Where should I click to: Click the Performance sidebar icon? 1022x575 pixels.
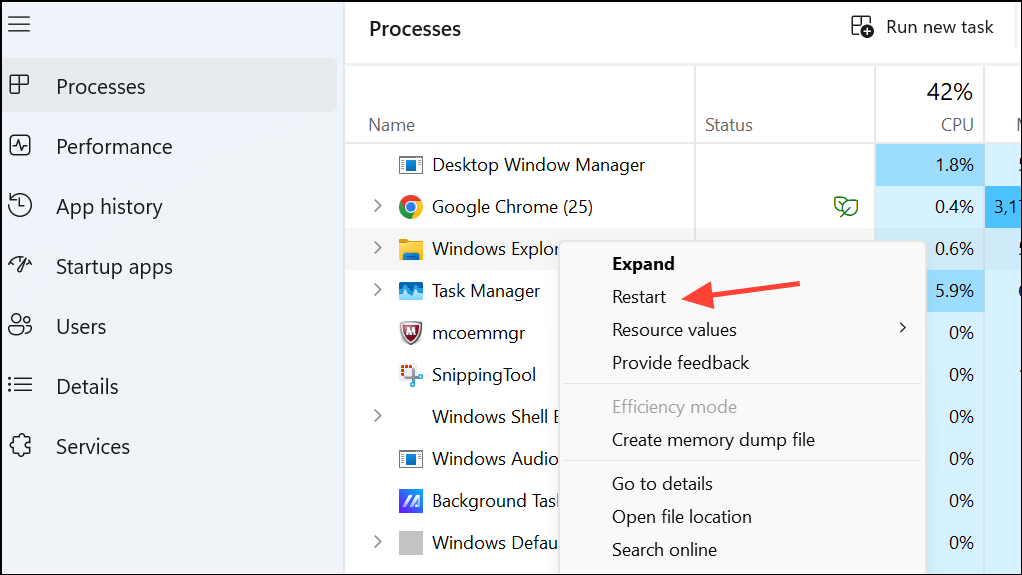pyautogui.click(x=19, y=146)
